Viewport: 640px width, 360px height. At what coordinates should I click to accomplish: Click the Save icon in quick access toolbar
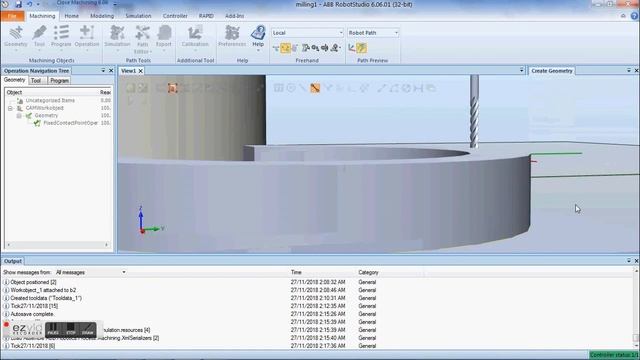19,4
